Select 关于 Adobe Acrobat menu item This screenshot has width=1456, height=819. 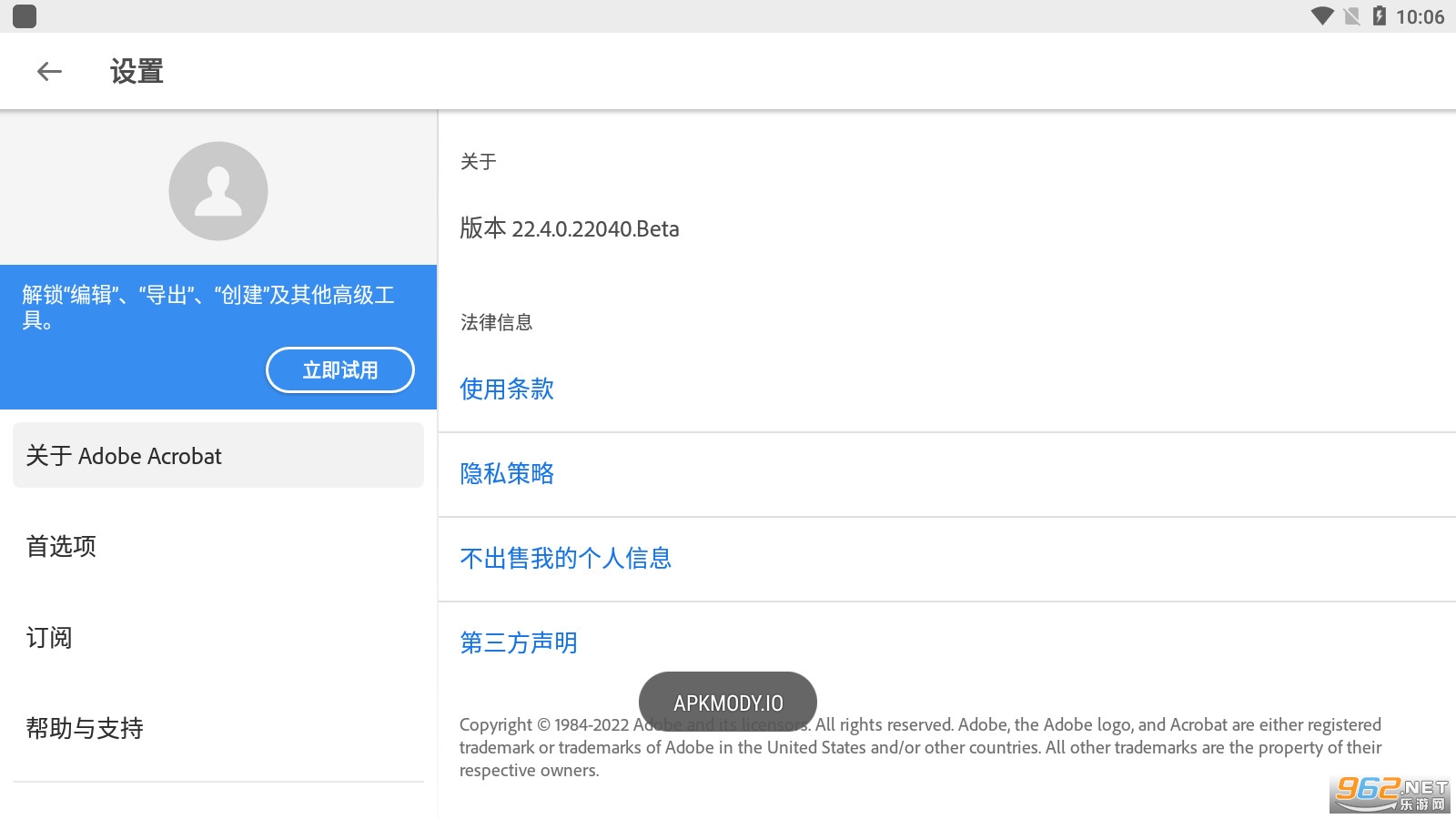coord(218,455)
